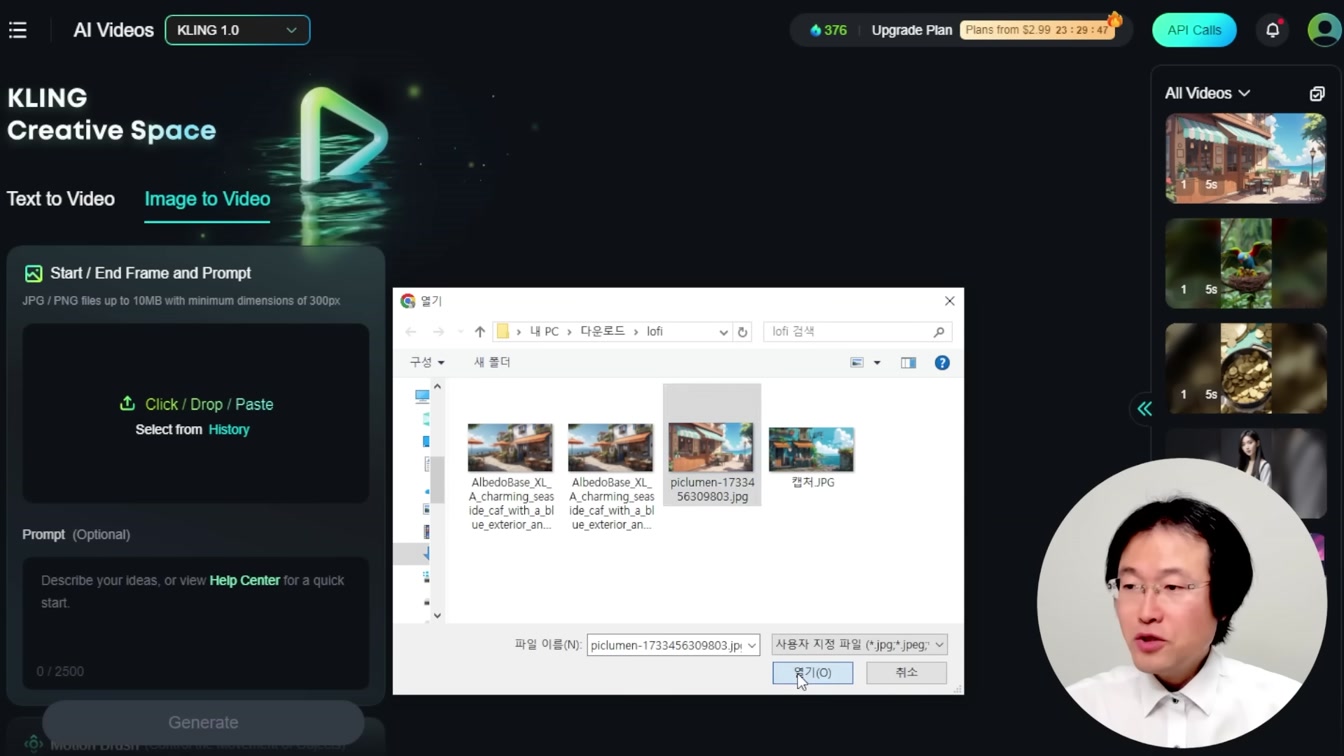Expand the filename combo box dropdown
Viewport: 1344px width, 756px height.
point(752,645)
